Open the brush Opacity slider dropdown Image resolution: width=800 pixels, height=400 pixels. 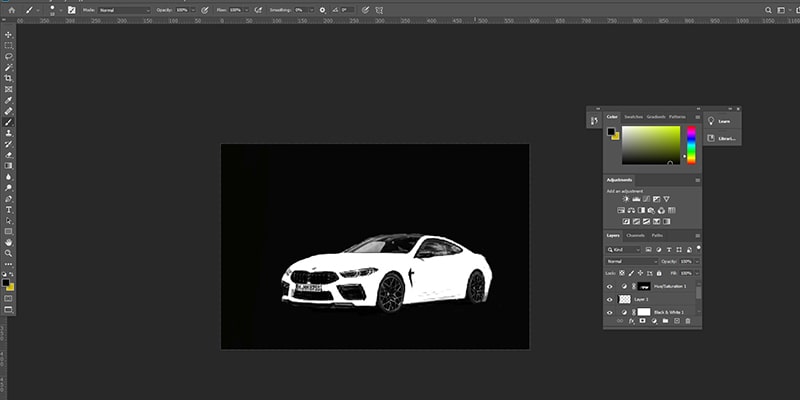click(x=193, y=10)
